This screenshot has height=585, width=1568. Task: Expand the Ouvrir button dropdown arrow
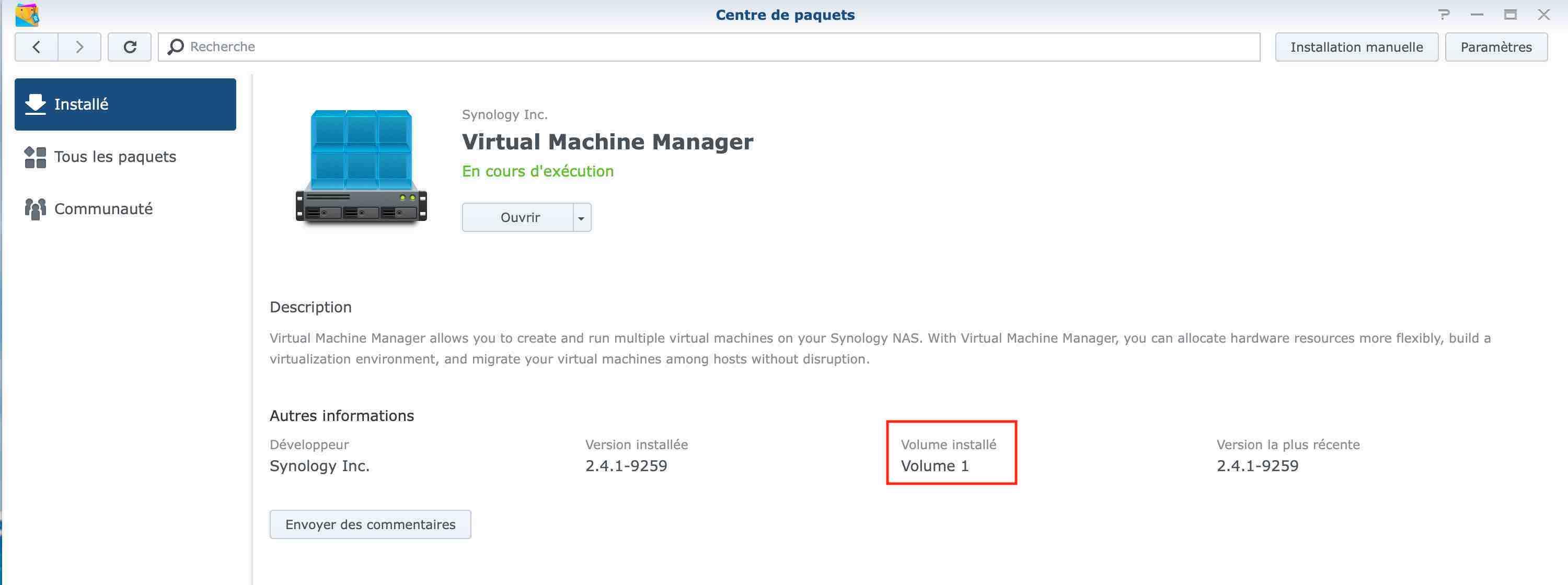[581, 218]
